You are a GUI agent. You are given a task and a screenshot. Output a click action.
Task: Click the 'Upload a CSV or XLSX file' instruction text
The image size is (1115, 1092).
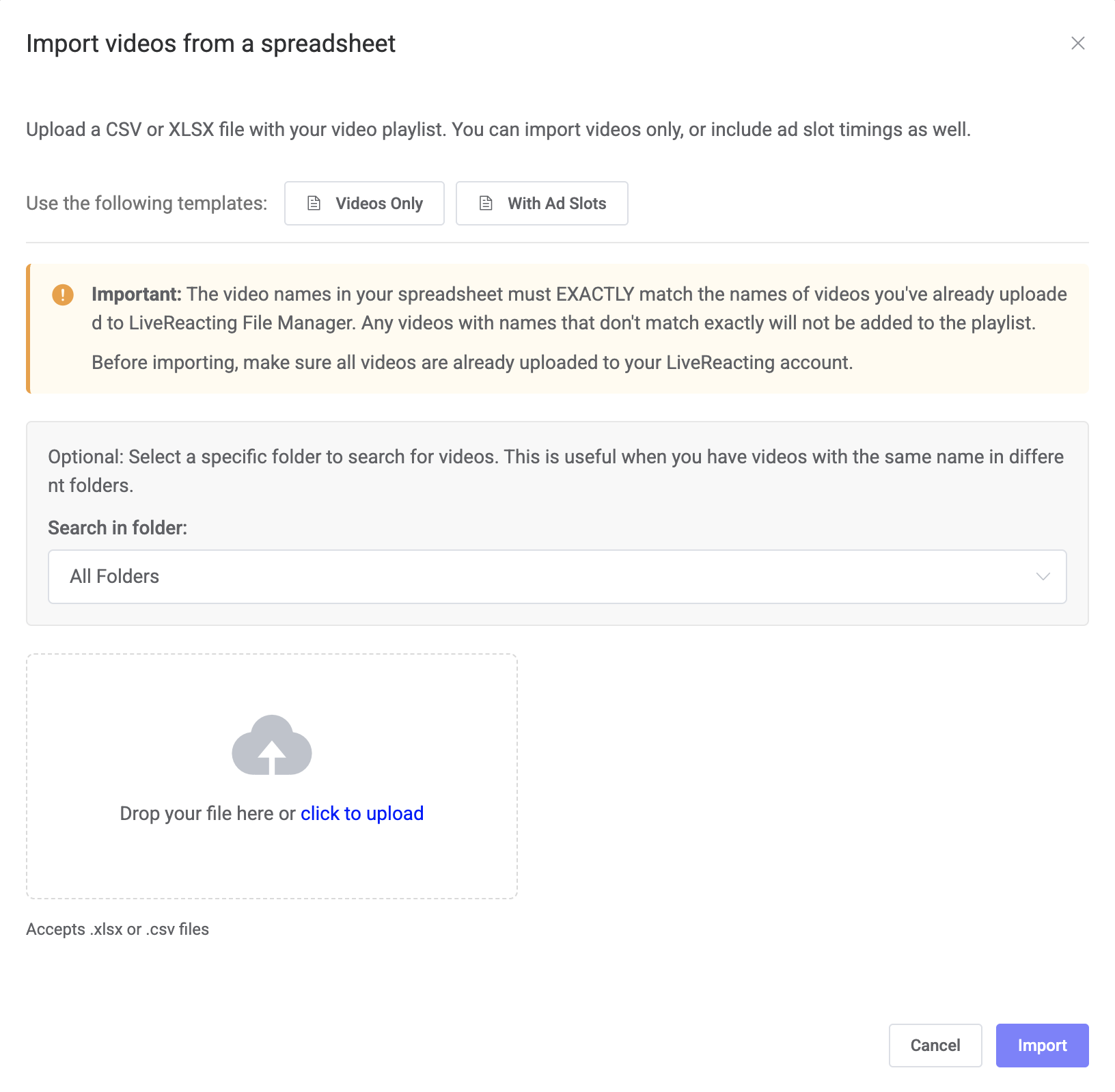(498, 130)
